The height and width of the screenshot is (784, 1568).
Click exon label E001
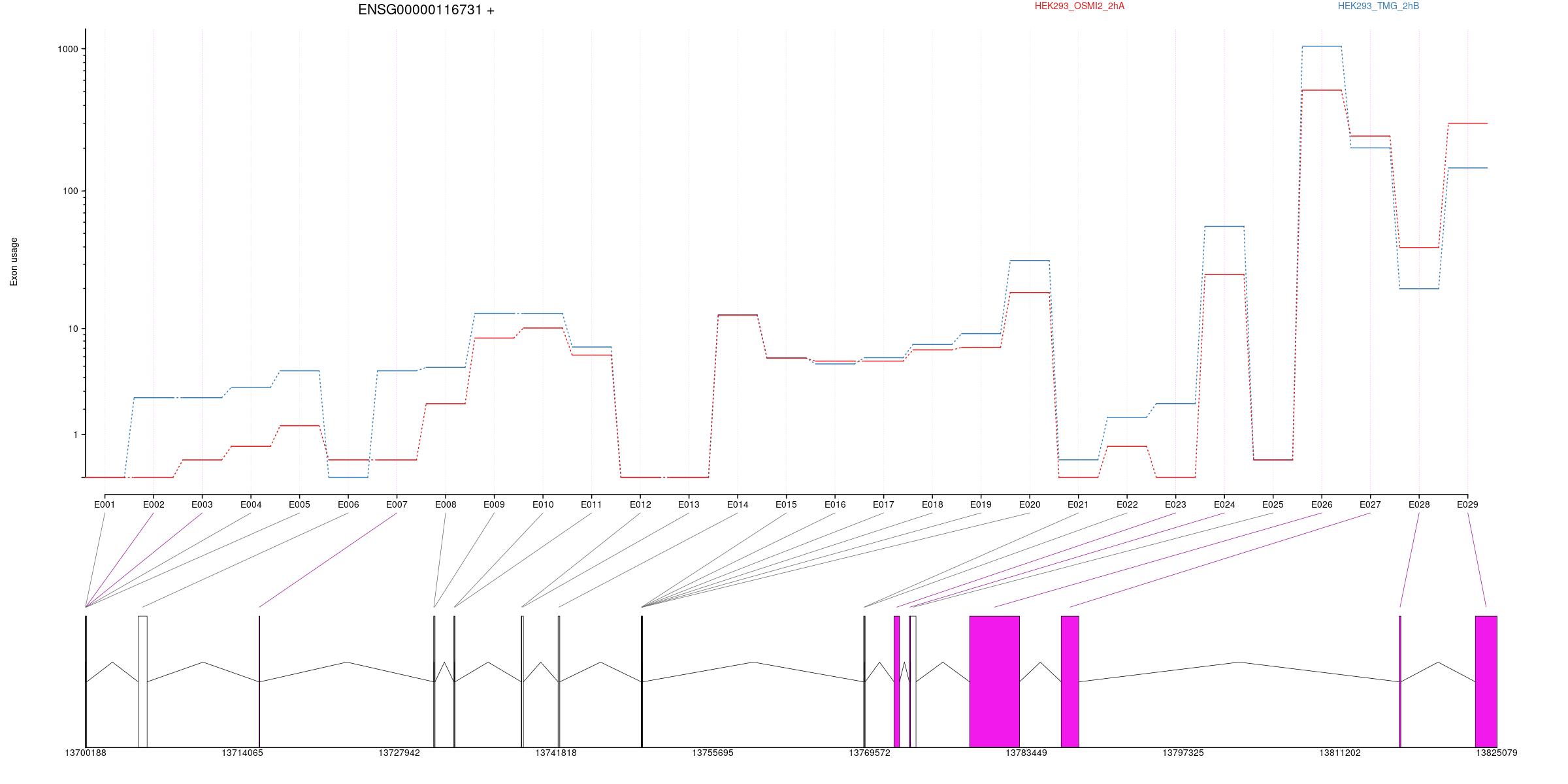tap(105, 504)
